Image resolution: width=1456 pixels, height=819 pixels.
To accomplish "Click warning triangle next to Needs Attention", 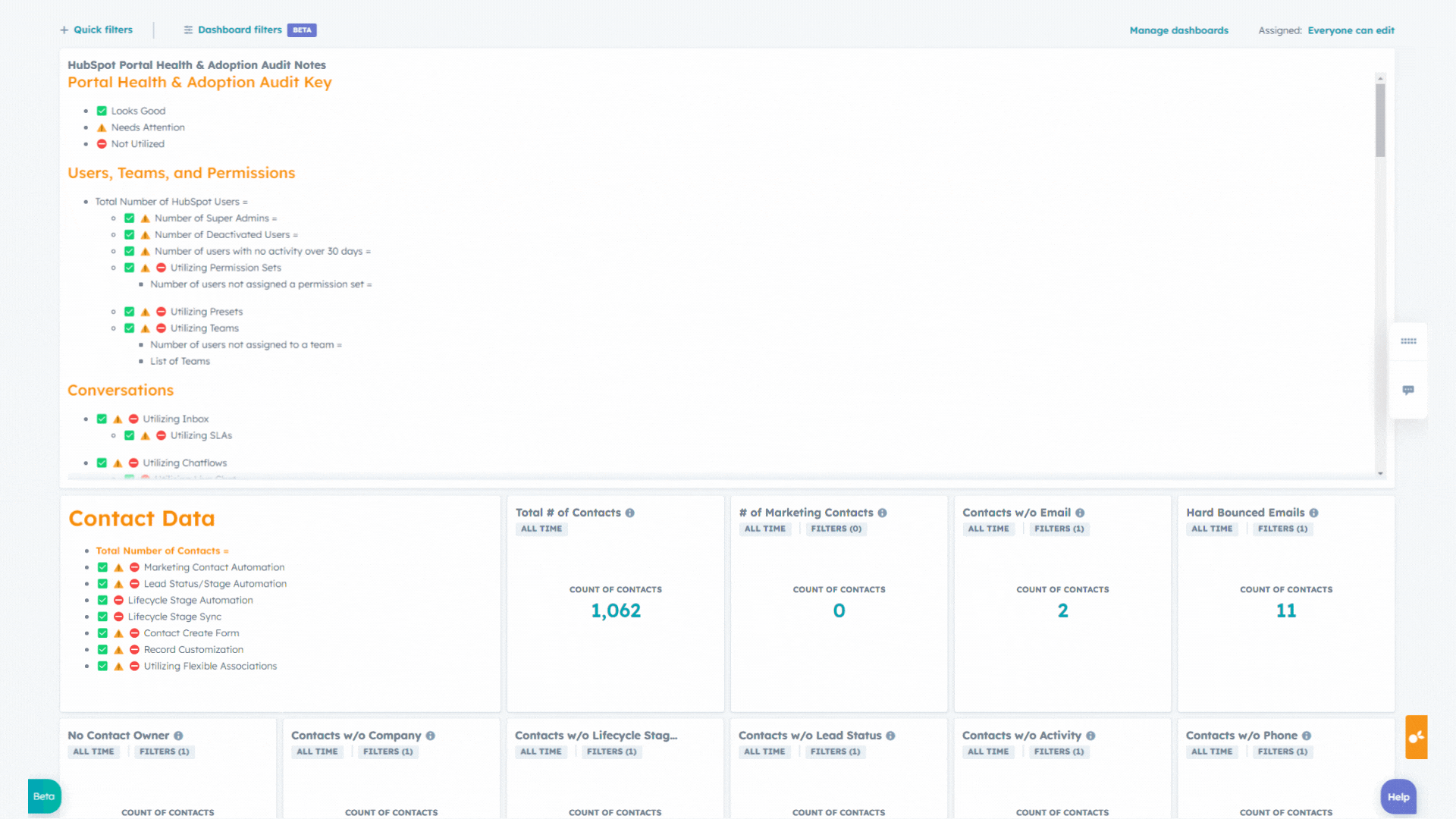I will pos(102,128).
